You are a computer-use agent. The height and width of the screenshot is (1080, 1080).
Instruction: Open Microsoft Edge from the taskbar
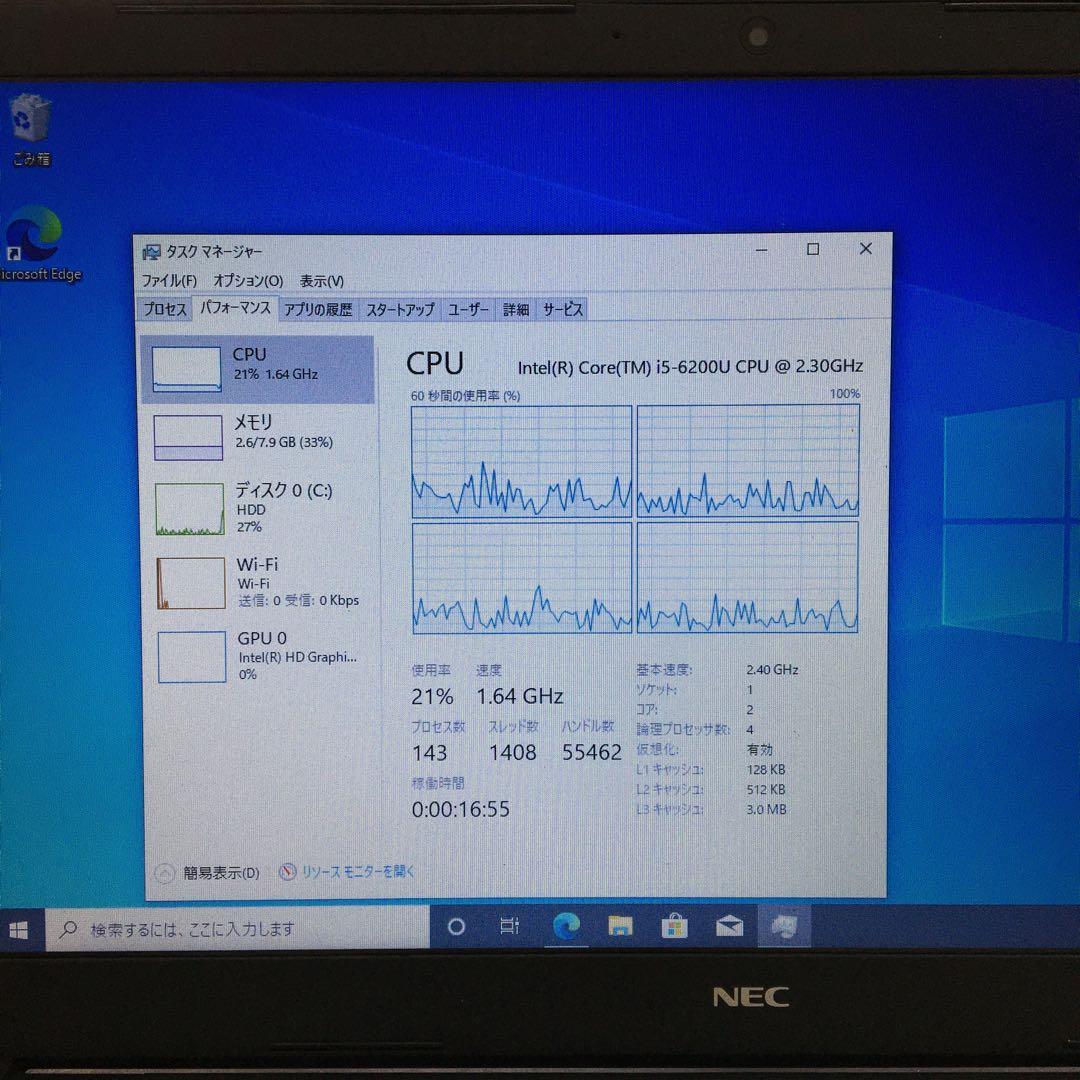[x=566, y=927]
